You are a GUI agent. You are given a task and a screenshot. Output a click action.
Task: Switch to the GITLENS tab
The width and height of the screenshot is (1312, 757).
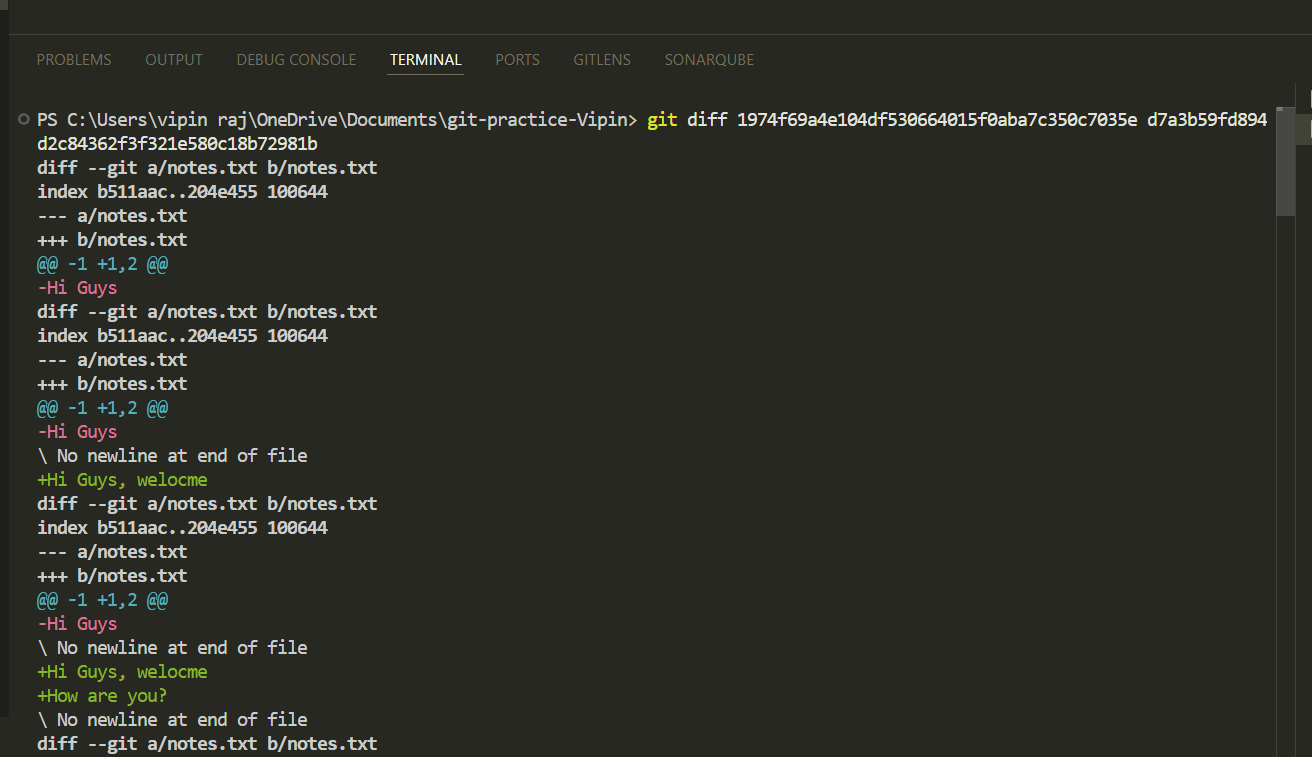pyautogui.click(x=602, y=60)
